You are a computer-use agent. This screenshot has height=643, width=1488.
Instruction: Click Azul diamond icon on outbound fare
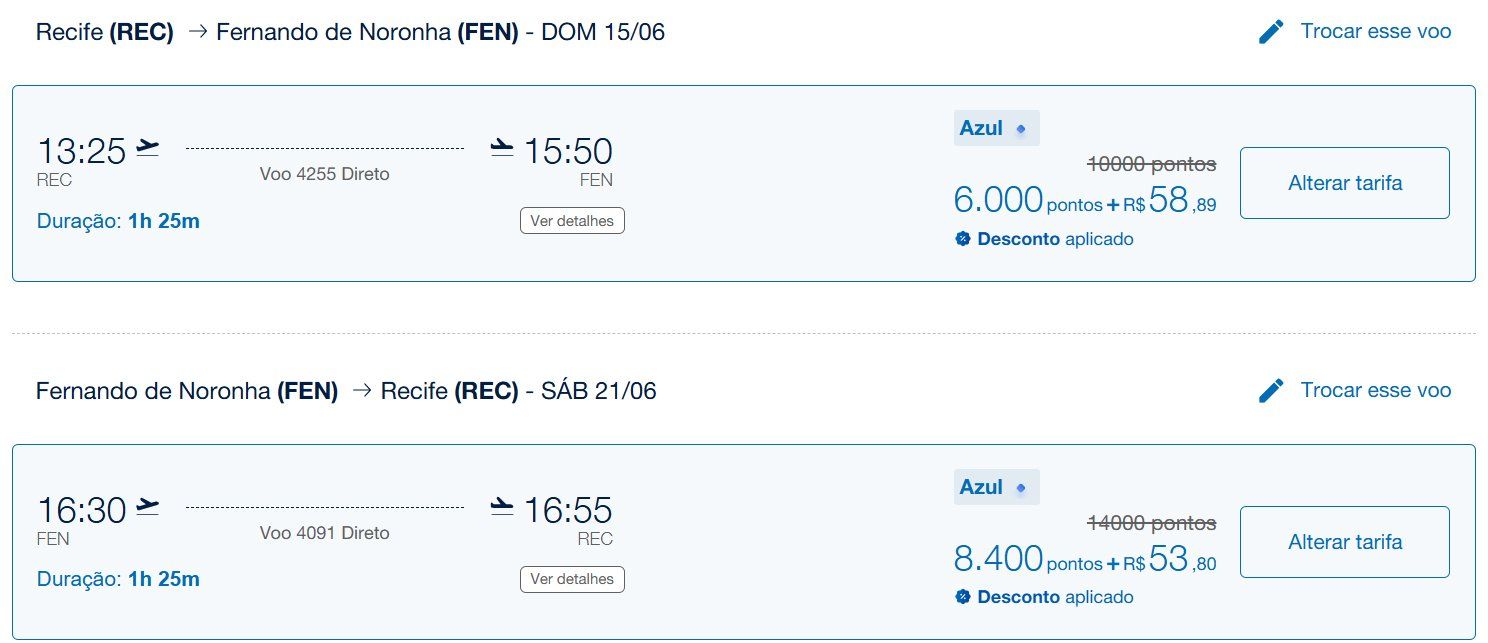click(1021, 129)
